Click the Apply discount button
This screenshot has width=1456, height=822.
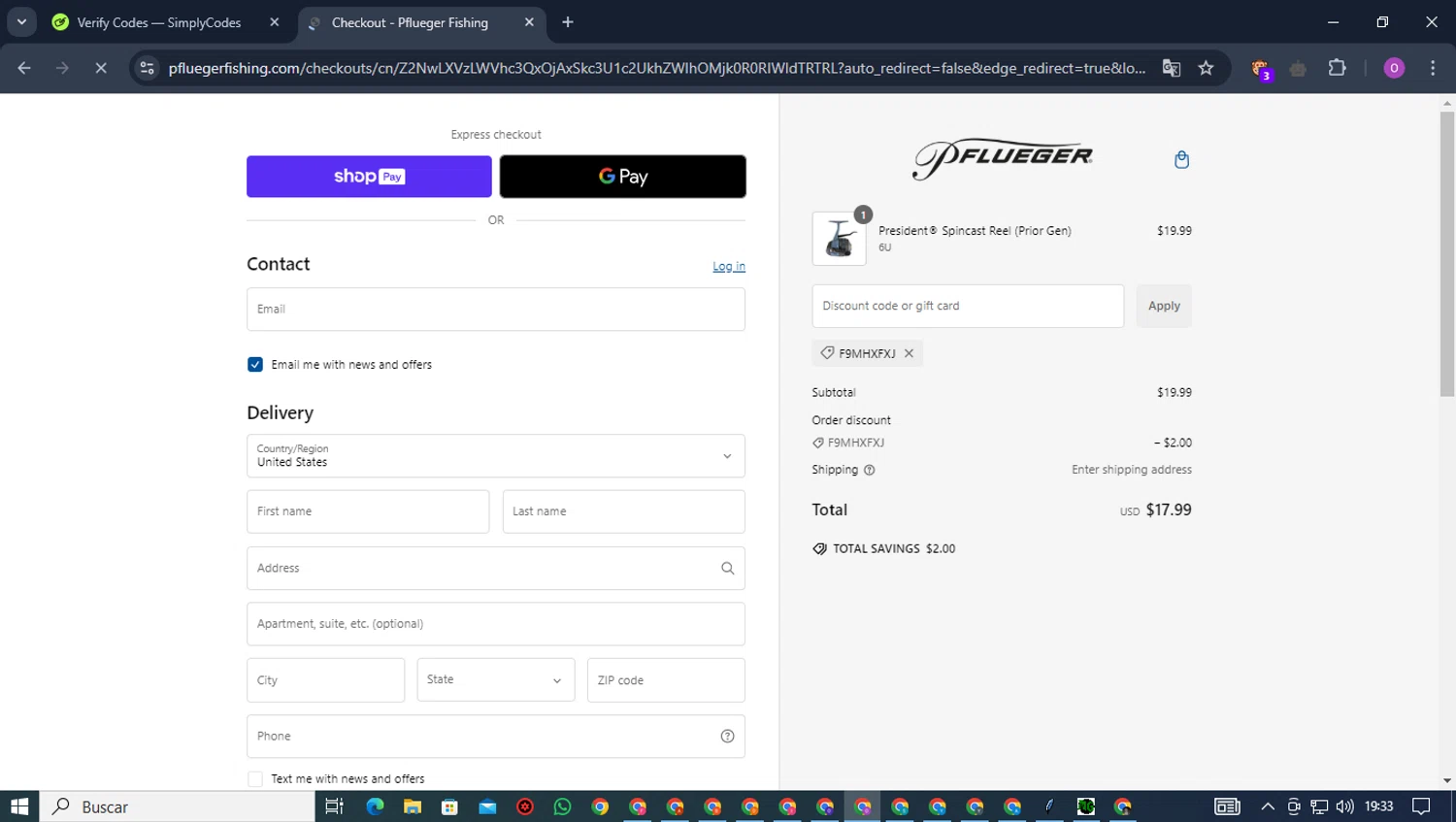[x=1164, y=306]
